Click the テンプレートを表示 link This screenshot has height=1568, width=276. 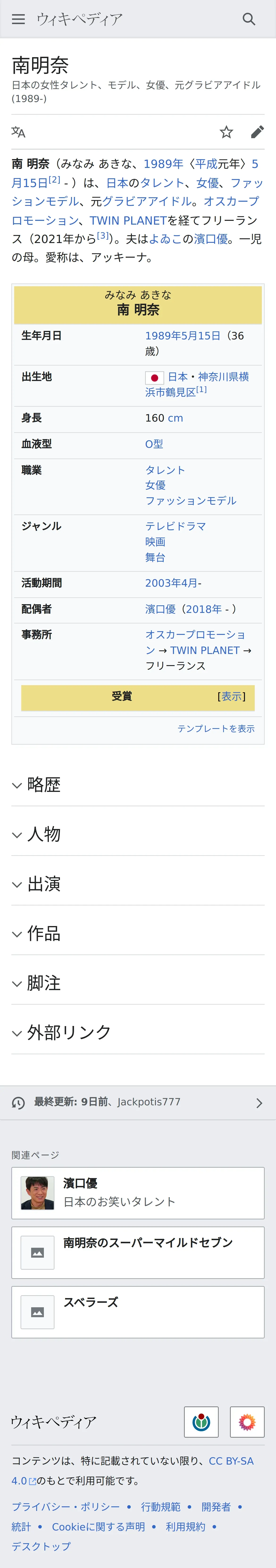coord(216,729)
